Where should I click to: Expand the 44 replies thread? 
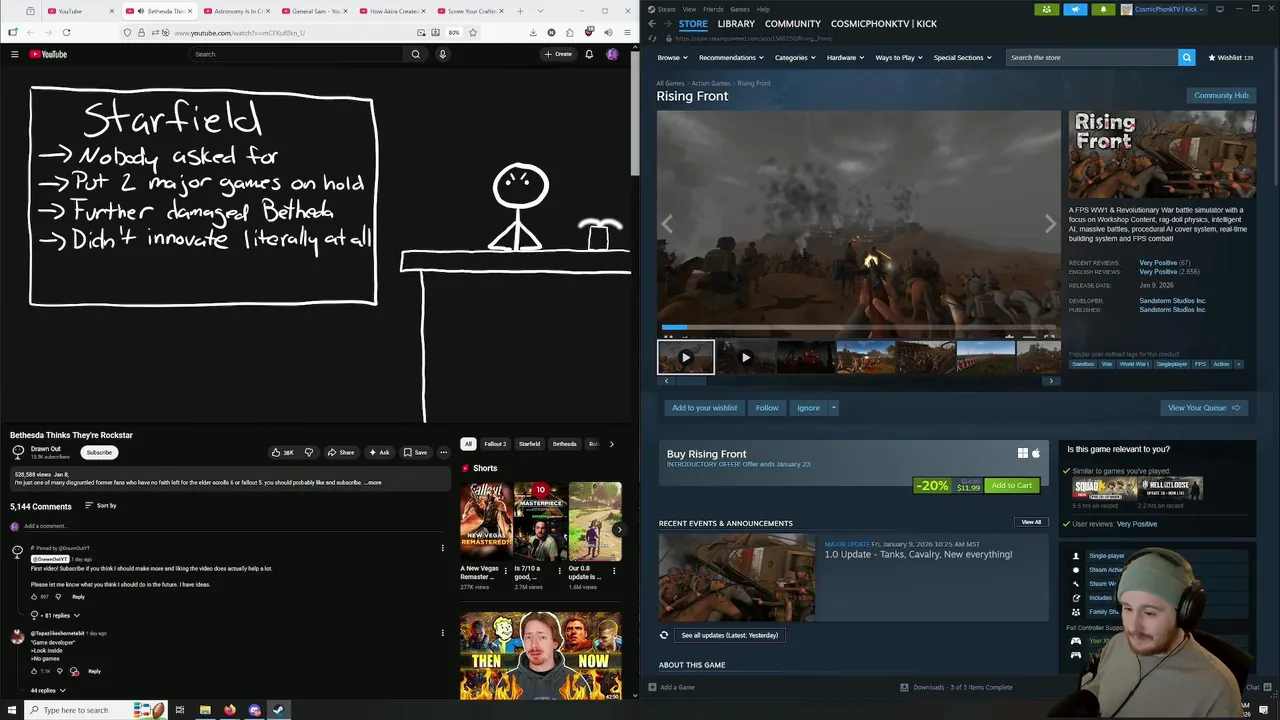[x=48, y=690]
